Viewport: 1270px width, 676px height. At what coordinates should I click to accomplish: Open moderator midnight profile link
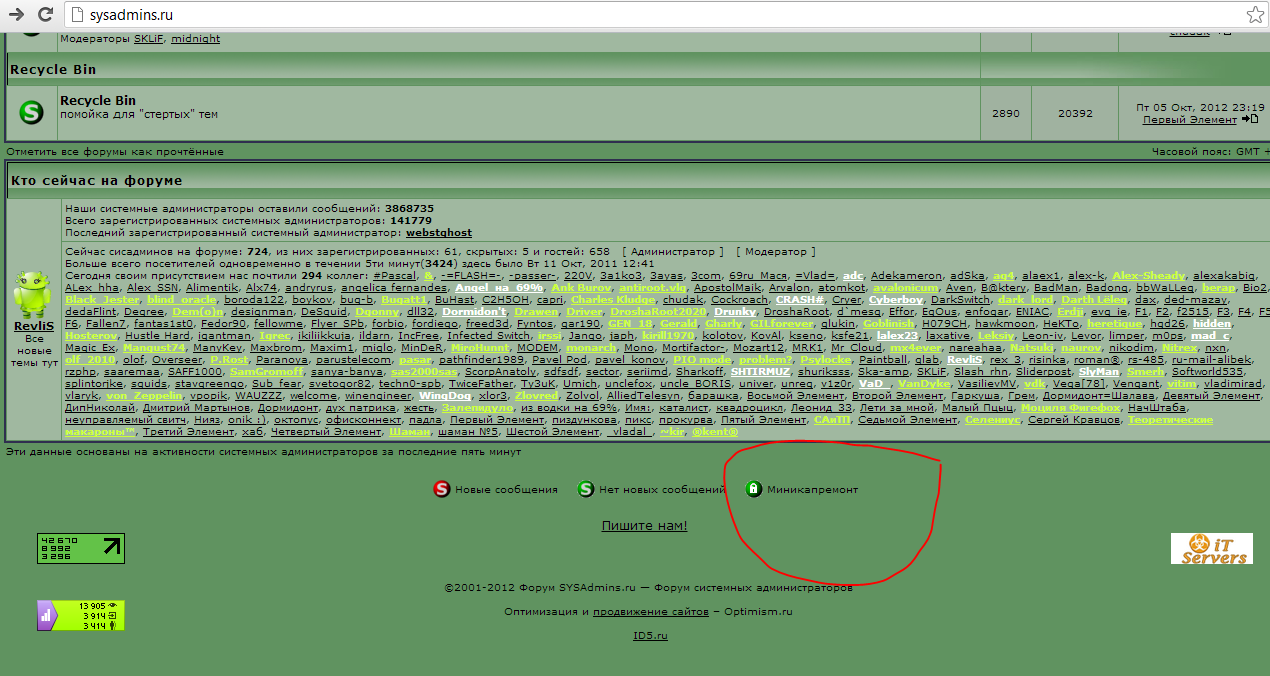click(195, 39)
